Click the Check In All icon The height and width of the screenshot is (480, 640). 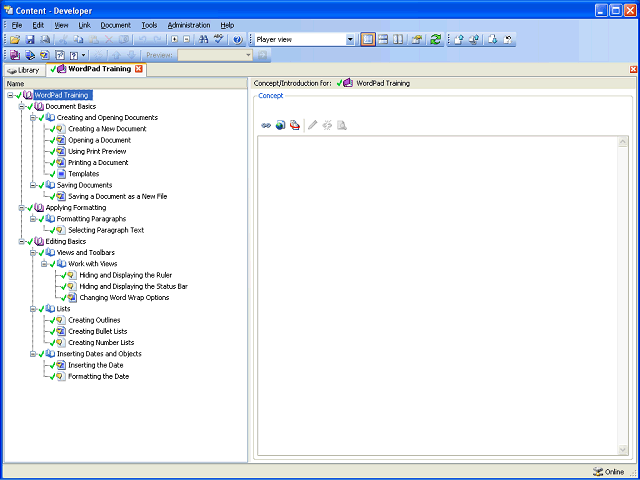pyautogui.click(x=474, y=40)
